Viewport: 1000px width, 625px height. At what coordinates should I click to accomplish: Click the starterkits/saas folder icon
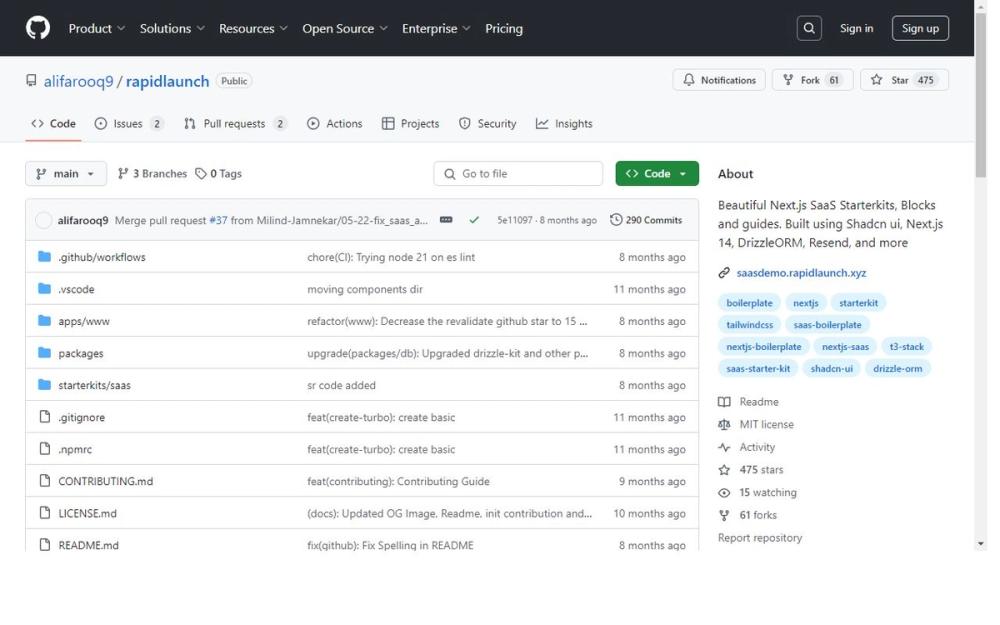(x=44, y=385)
